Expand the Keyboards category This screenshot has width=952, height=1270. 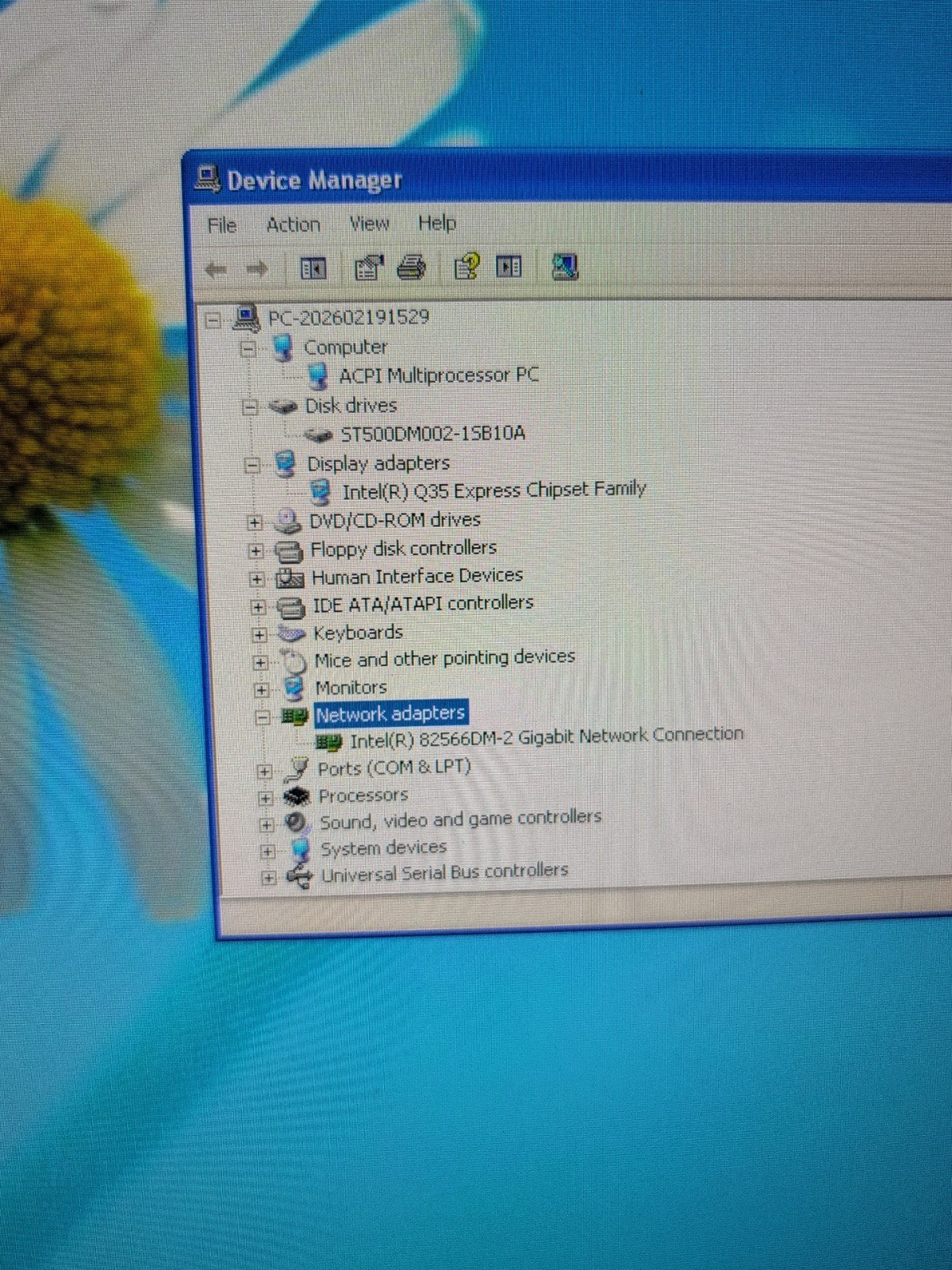259,635
